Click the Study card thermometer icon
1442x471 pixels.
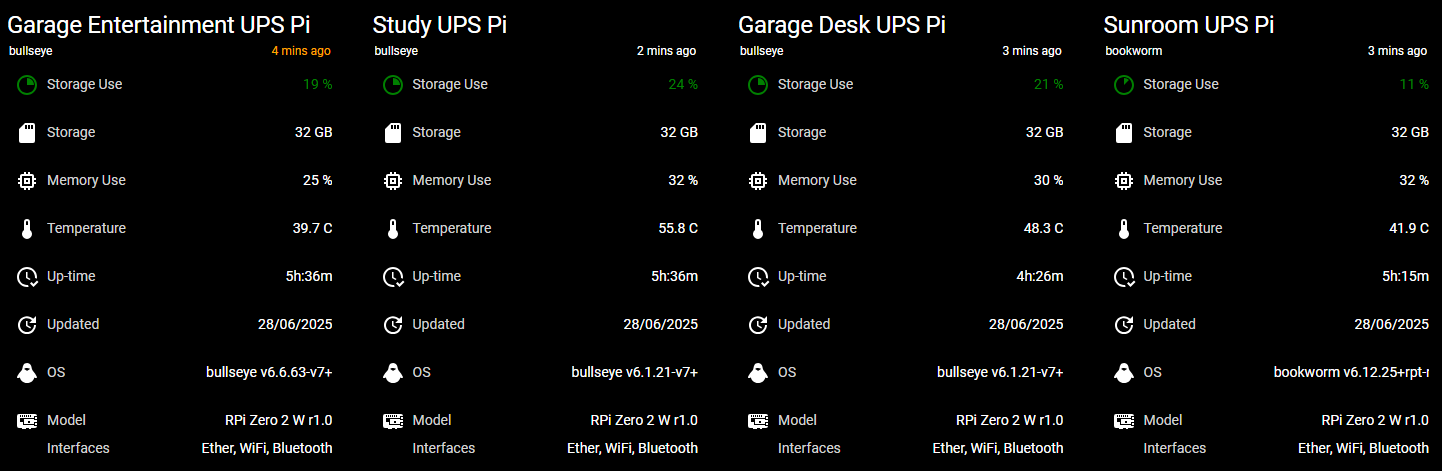393,229
